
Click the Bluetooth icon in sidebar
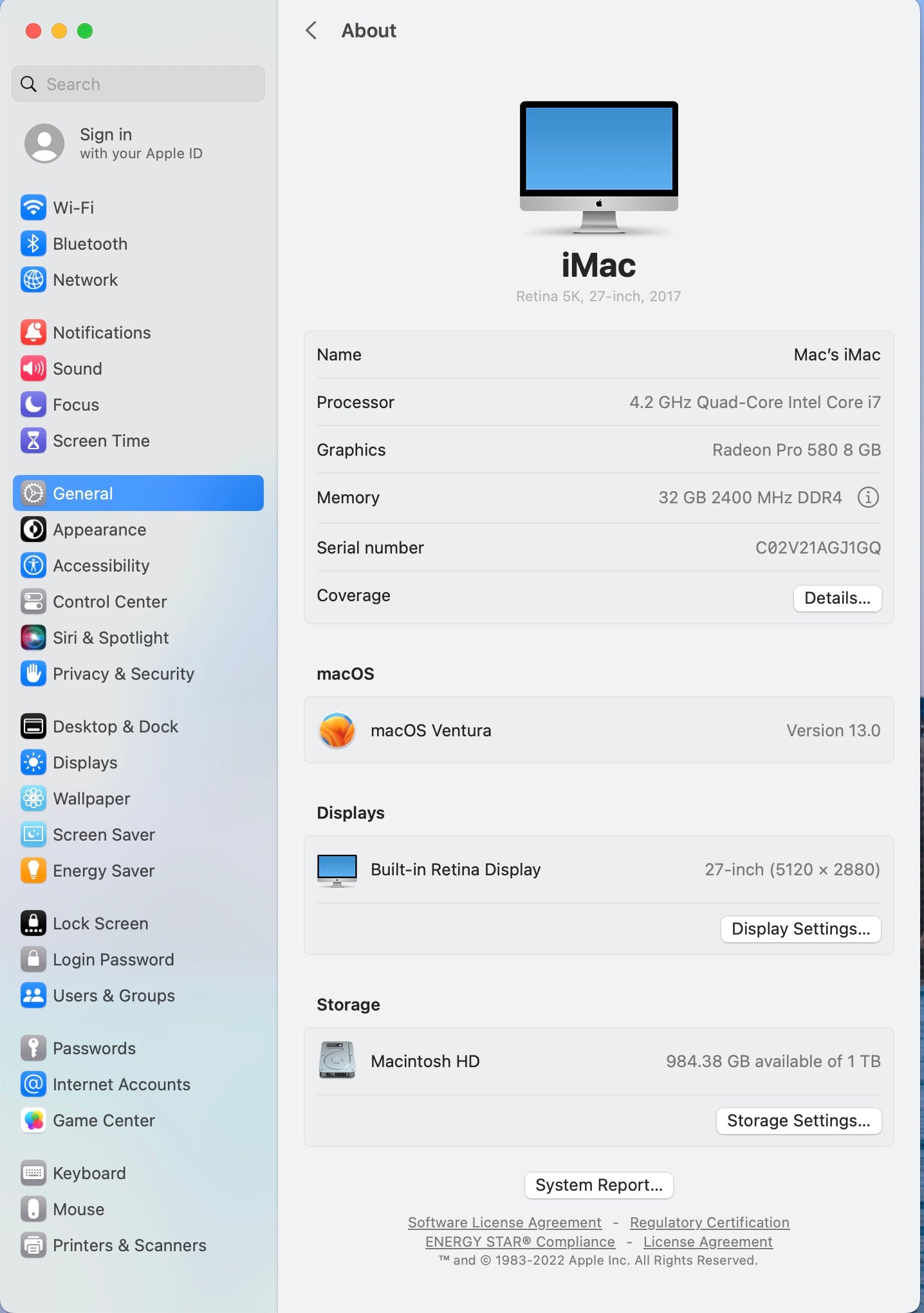(33, 243)
